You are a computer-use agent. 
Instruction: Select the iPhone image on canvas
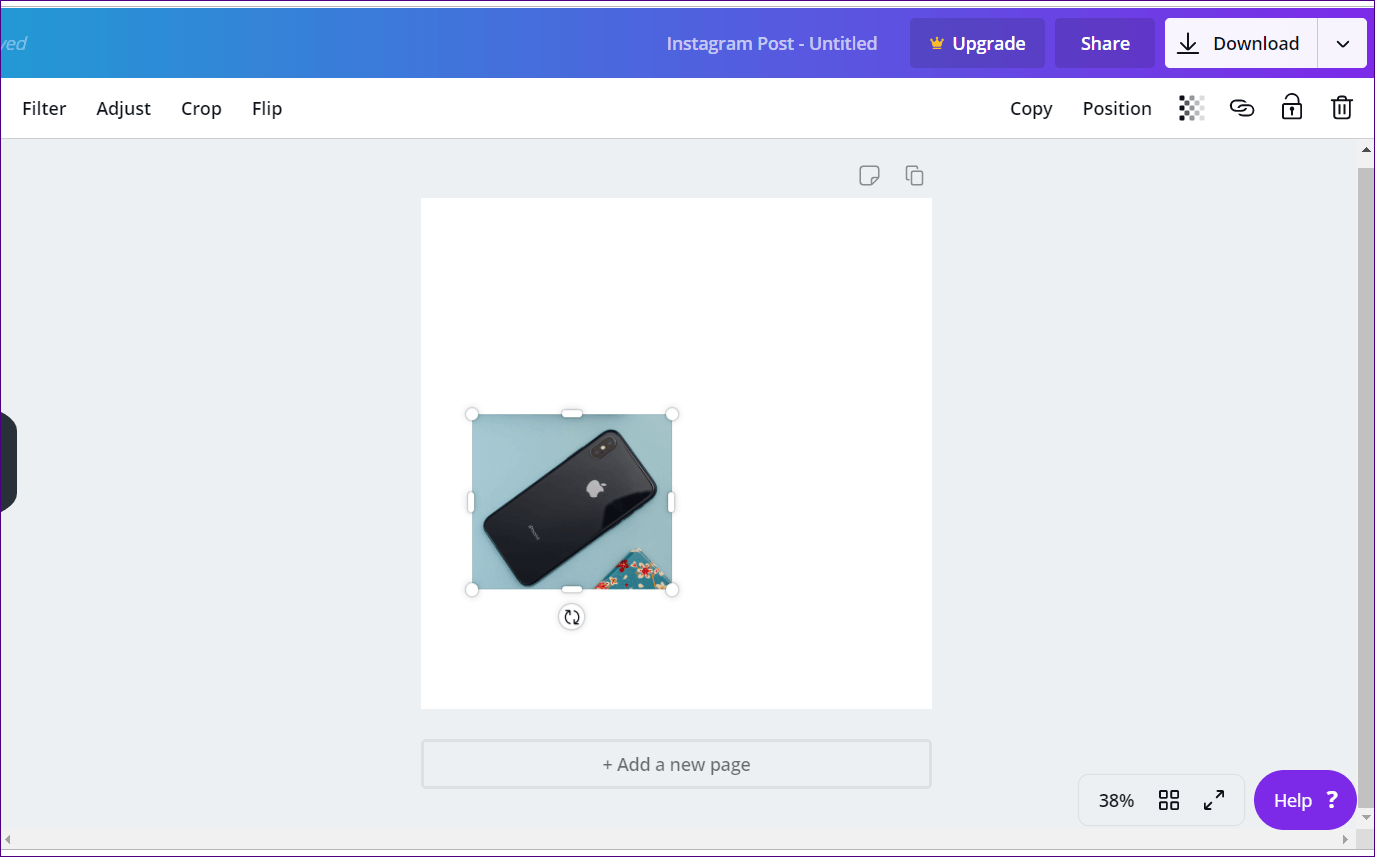(x=572, y=502)
